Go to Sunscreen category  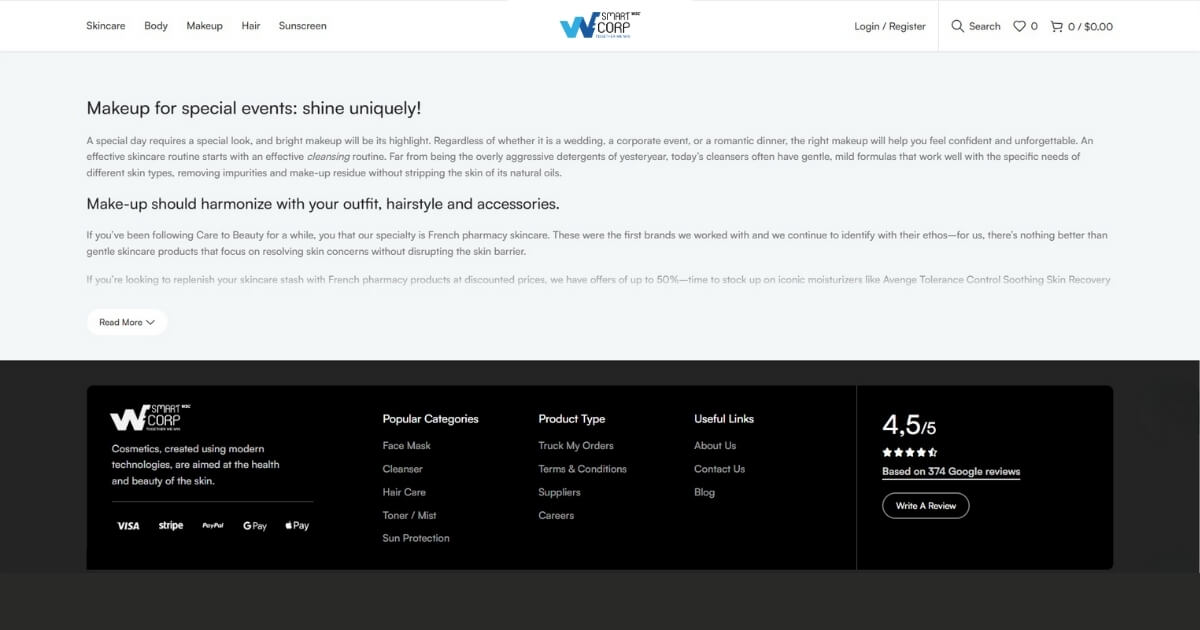302,26
